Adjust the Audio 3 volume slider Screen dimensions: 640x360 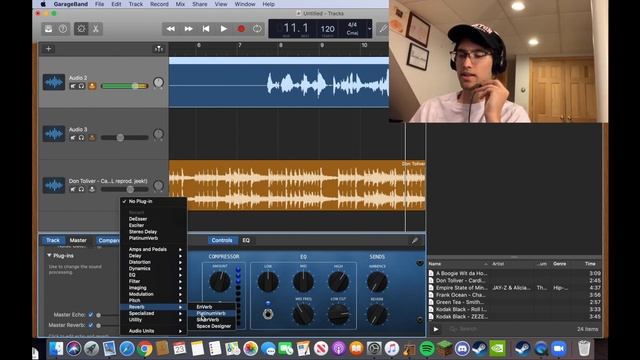[124, 138]
